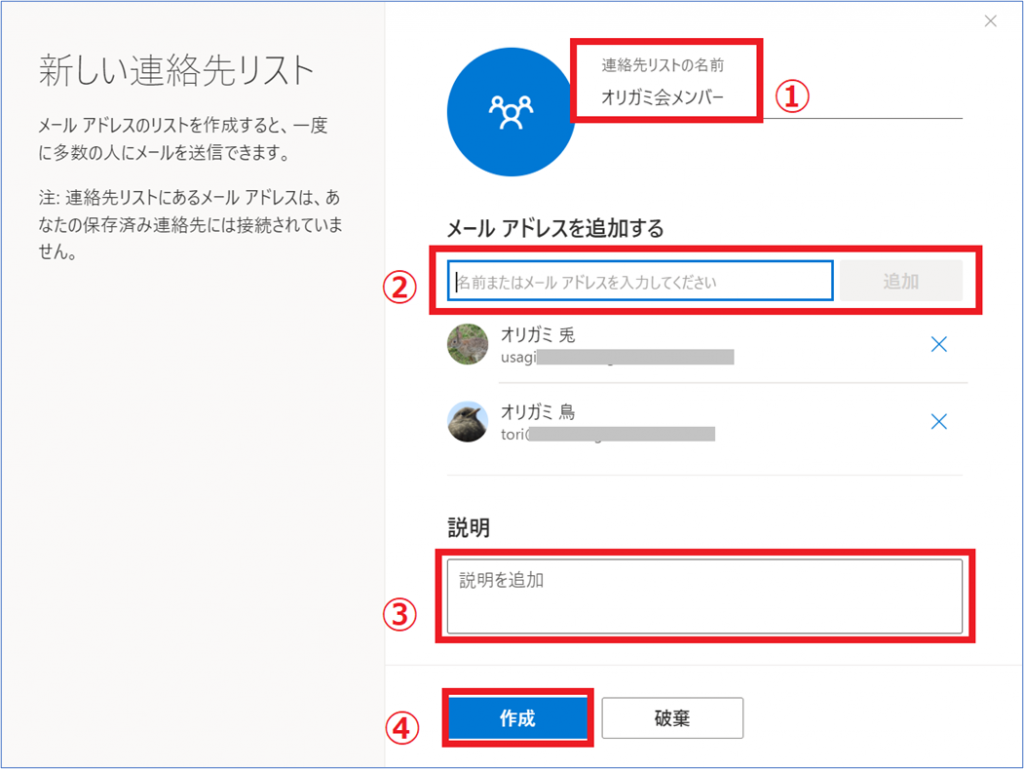1024x769 pixels.
Task: Edit the contact list name オリガミ会メンバー
Action: (662, 98)
